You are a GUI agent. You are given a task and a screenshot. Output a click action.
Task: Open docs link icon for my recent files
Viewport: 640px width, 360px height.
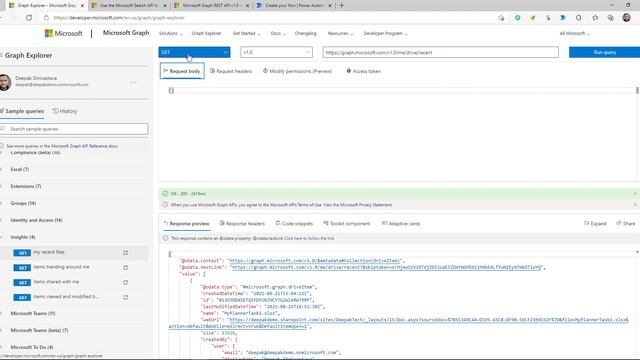click(125, 253)
